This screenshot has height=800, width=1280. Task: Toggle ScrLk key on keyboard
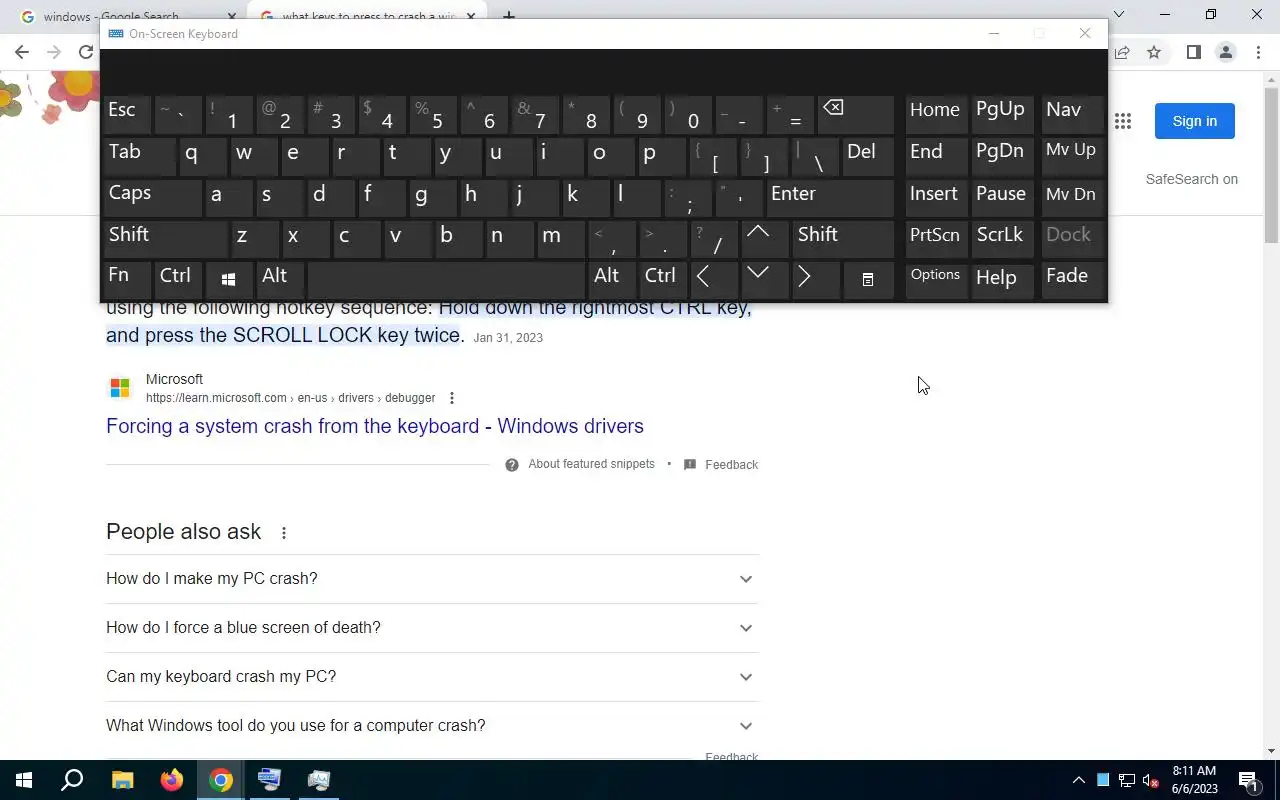(x=1001, y=238)
